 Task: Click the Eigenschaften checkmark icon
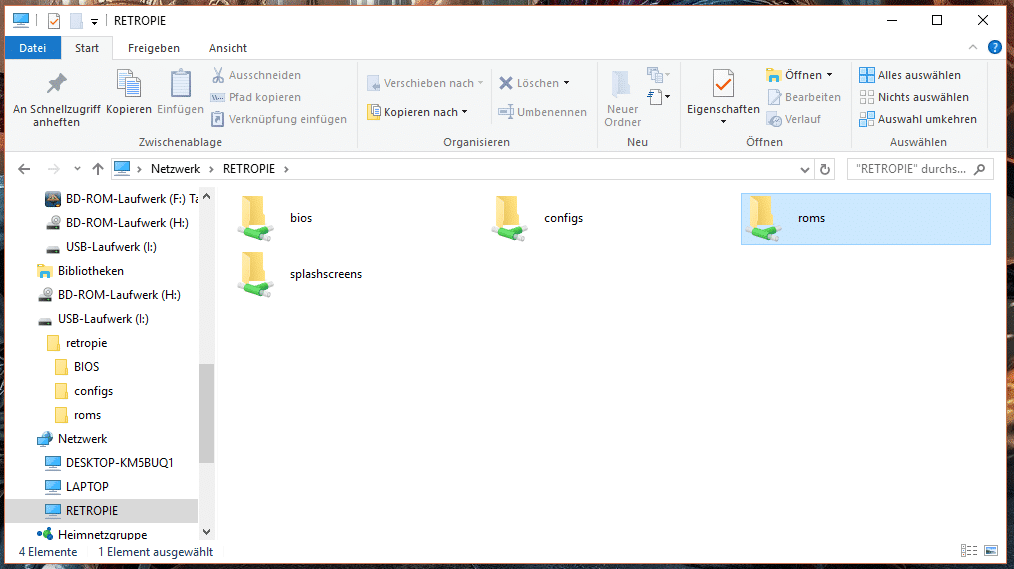pos(723,84)
